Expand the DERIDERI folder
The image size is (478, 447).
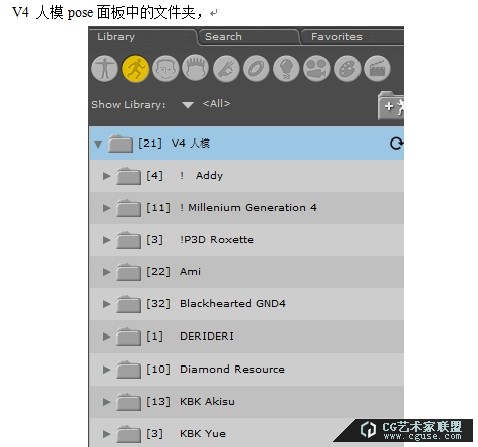106,336
